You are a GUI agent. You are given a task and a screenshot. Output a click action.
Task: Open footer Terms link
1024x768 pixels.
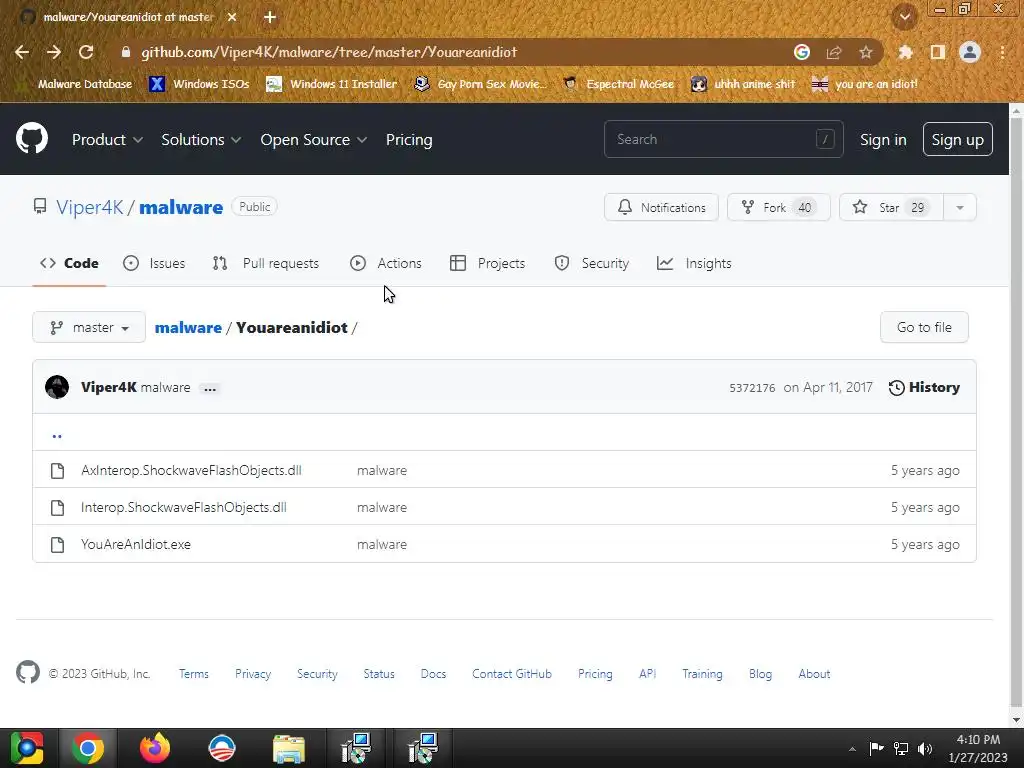point(194,674)
